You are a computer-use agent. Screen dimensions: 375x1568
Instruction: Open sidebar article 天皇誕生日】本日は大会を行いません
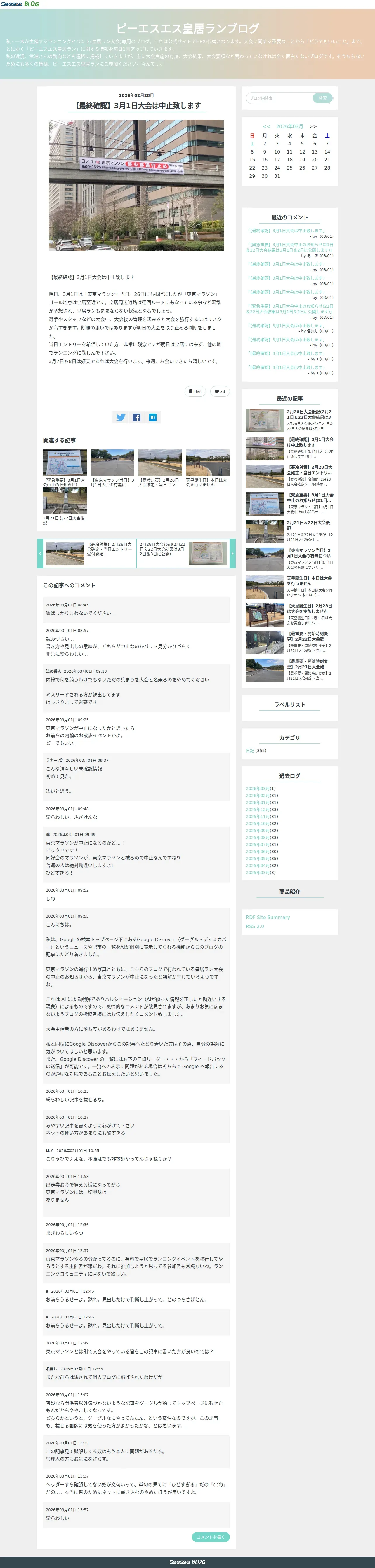tap(290, 587)
